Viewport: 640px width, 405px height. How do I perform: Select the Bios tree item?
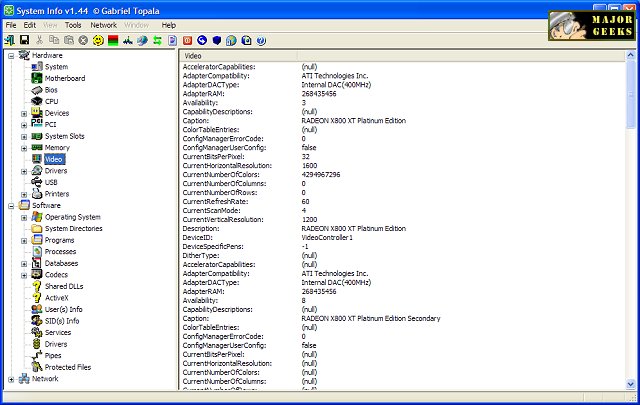51,89
